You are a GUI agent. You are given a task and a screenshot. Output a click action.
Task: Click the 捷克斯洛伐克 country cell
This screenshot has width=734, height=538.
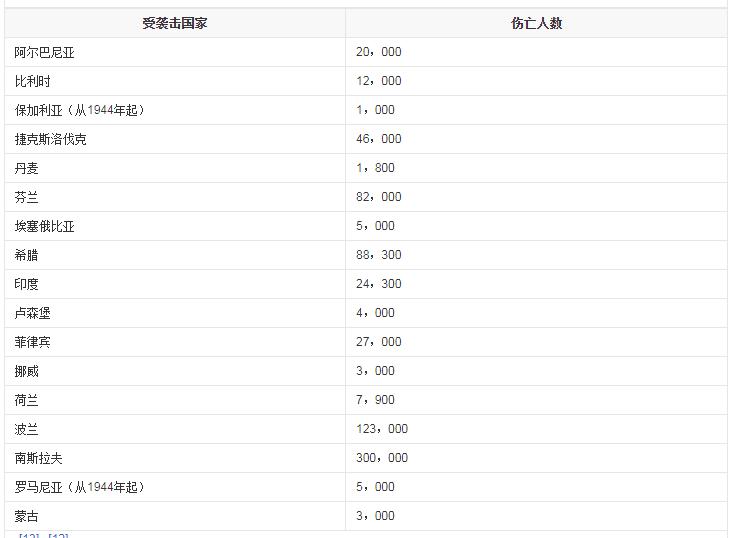[175, 139]
